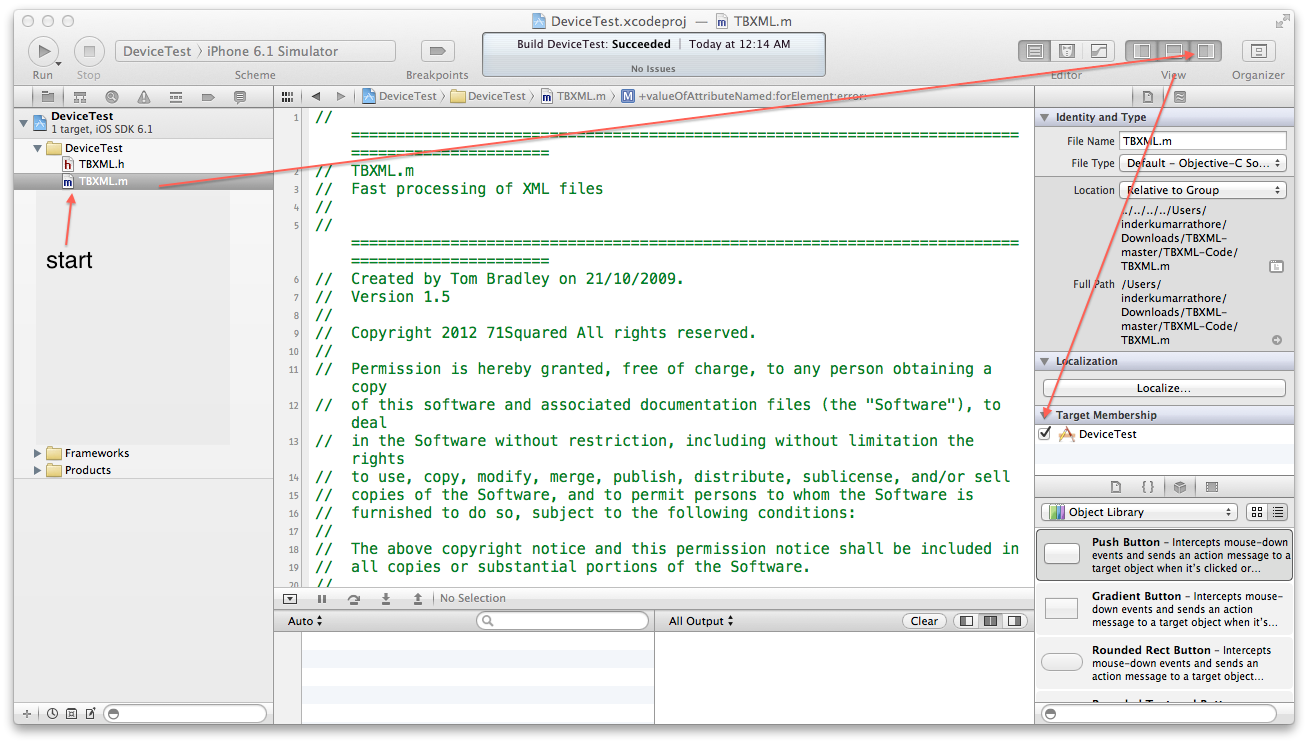Image resolution: width=1308 pixels, height=744 pixels.
Task: Collapse the Localization section
Action: pos(1045,361)
